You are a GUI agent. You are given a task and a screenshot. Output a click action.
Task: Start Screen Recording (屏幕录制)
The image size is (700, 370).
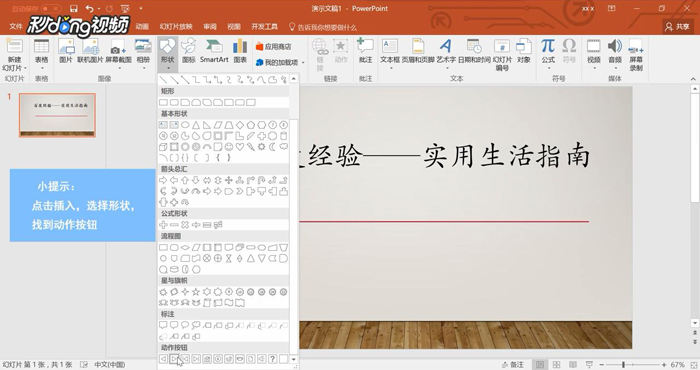click(636, 55)
